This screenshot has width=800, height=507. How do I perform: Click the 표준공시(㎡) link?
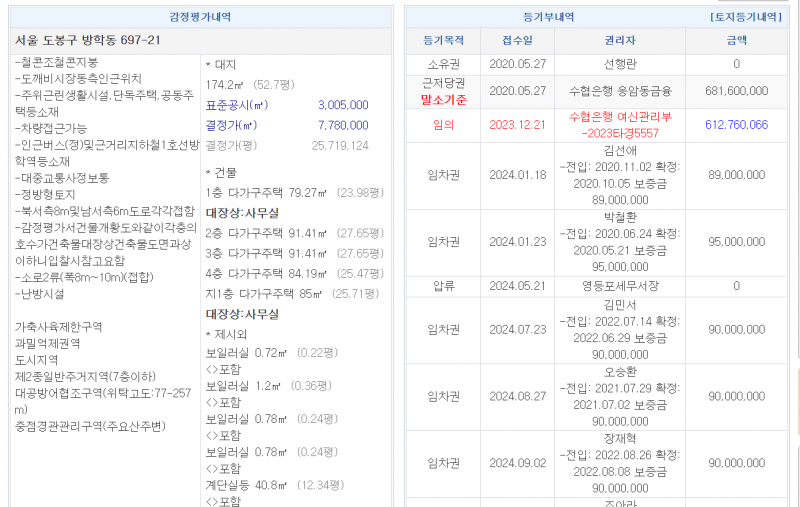(236, 105)
